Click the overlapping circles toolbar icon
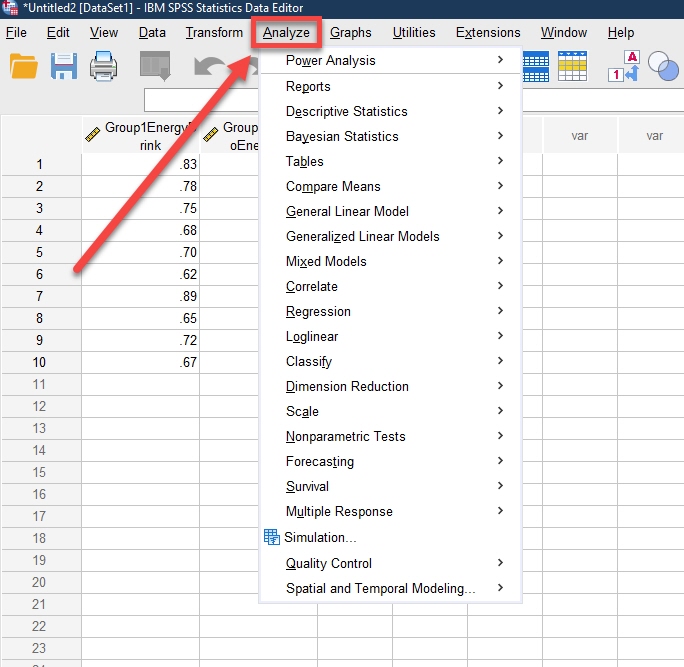 [663, 66]
